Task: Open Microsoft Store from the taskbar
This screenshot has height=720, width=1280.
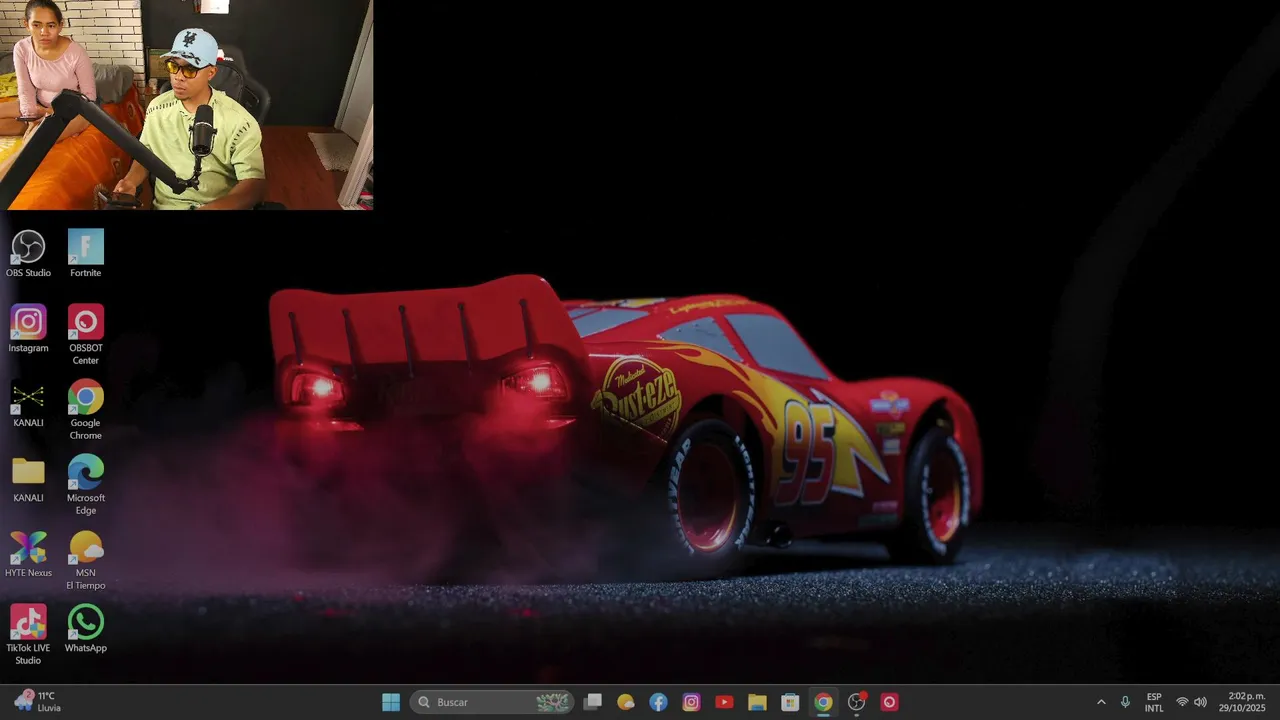Action: (790, 702)
